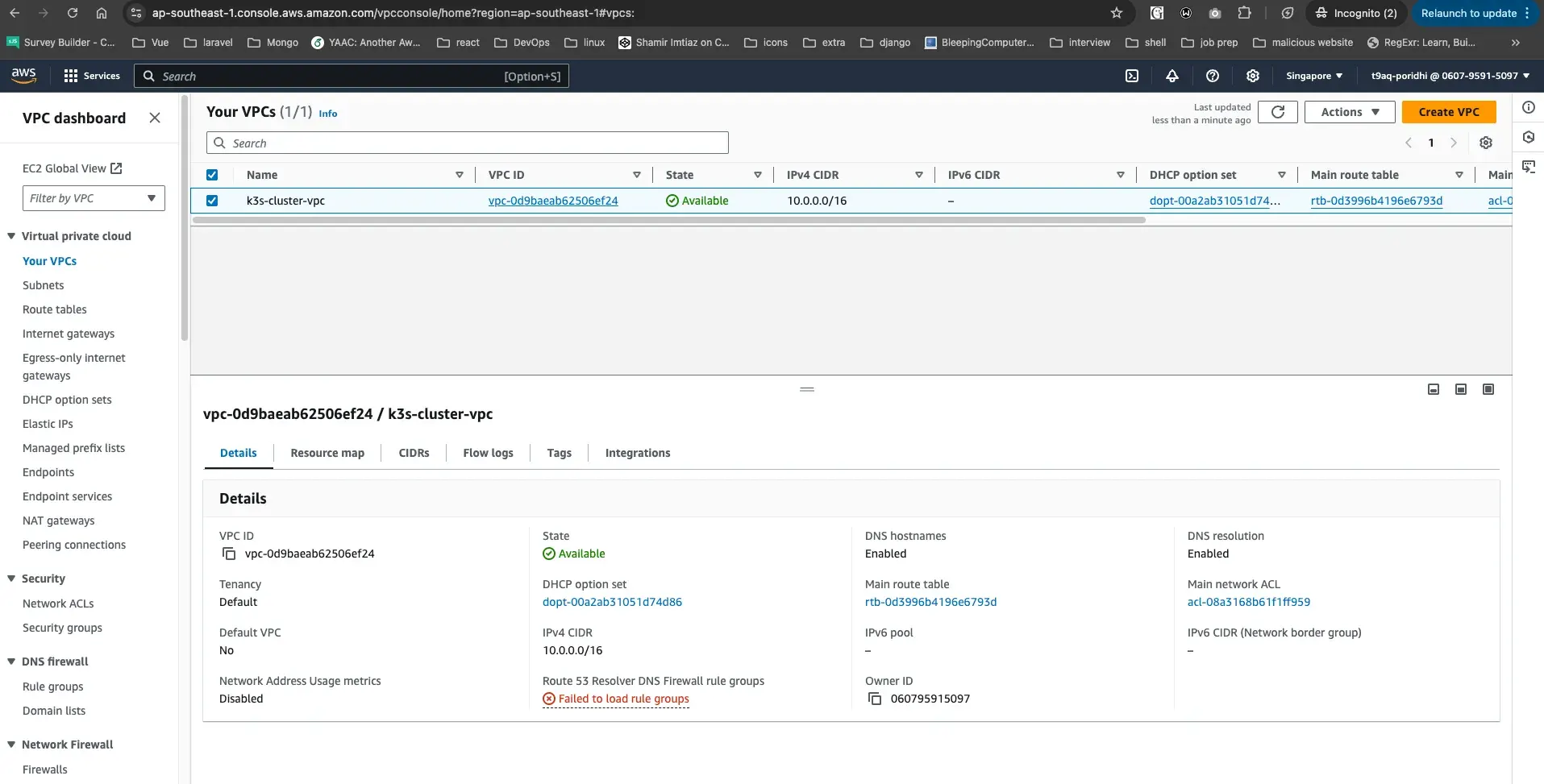Open route table rtb-0d3996b4196e6793d link
The width and height of the screenshot is (1544, 784).
tap(930, 602)
